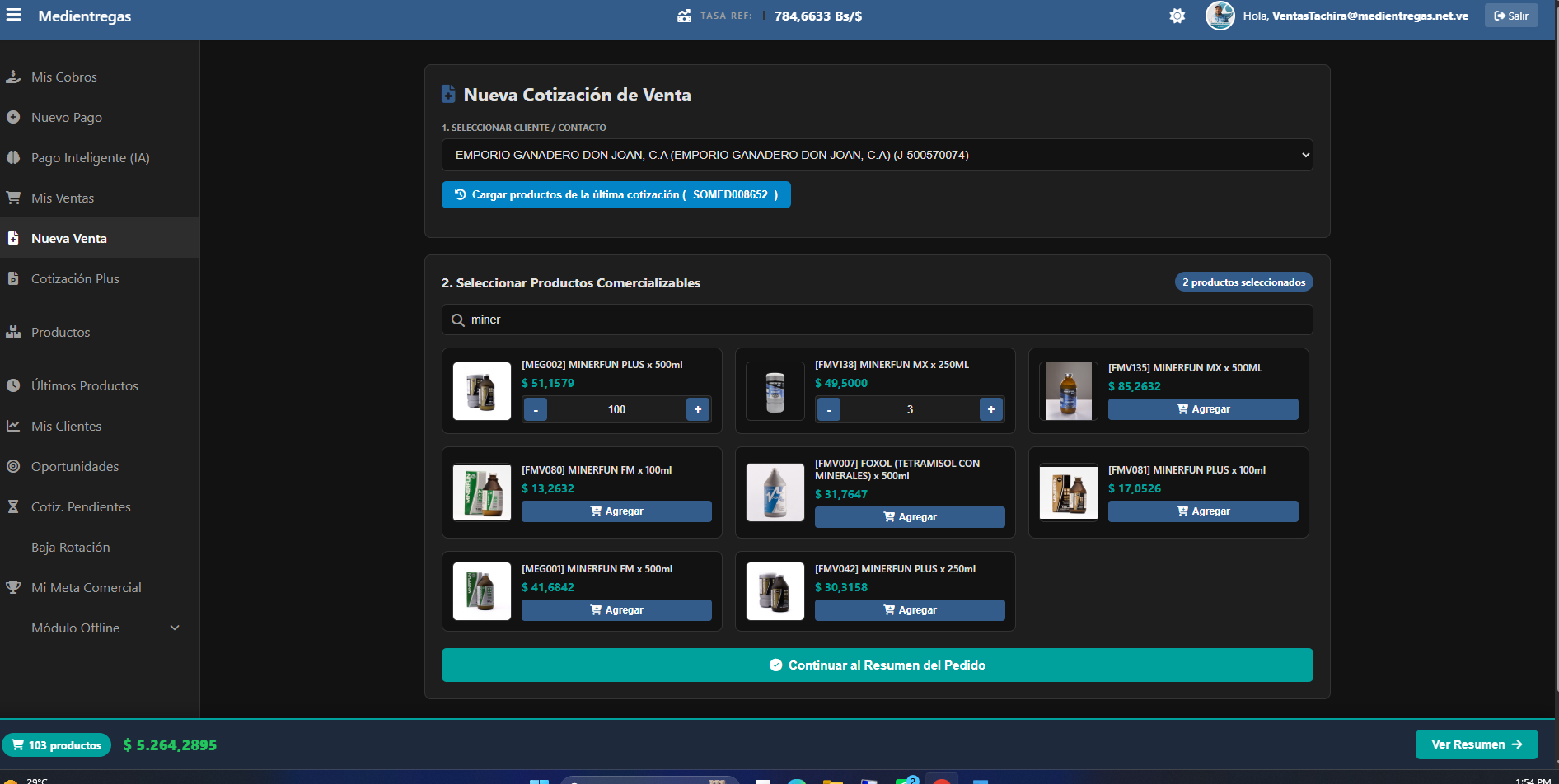Click the 'Nueva Cotización de Venta' heading
The width and height of the screenshot is (1559, 784).
577,95
